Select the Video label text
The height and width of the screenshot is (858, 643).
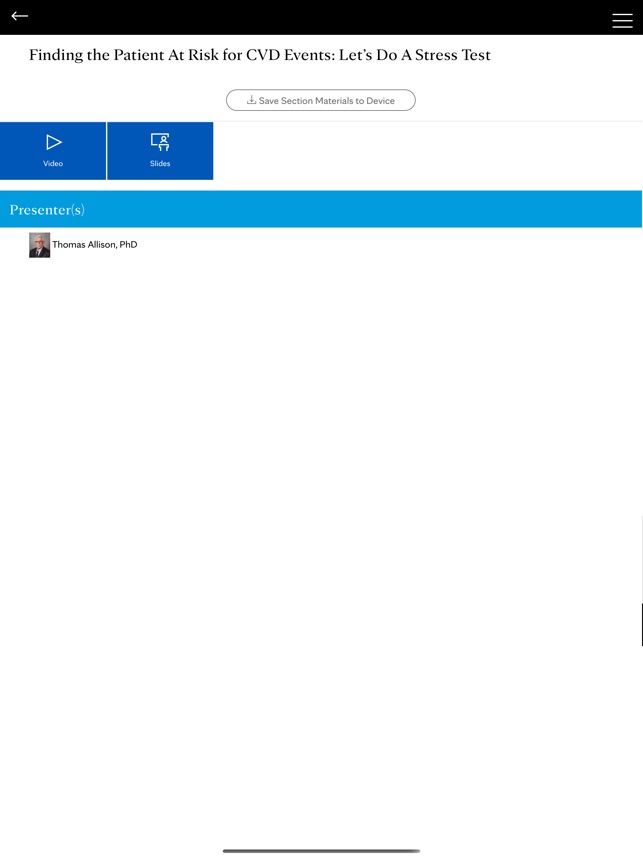53,164
